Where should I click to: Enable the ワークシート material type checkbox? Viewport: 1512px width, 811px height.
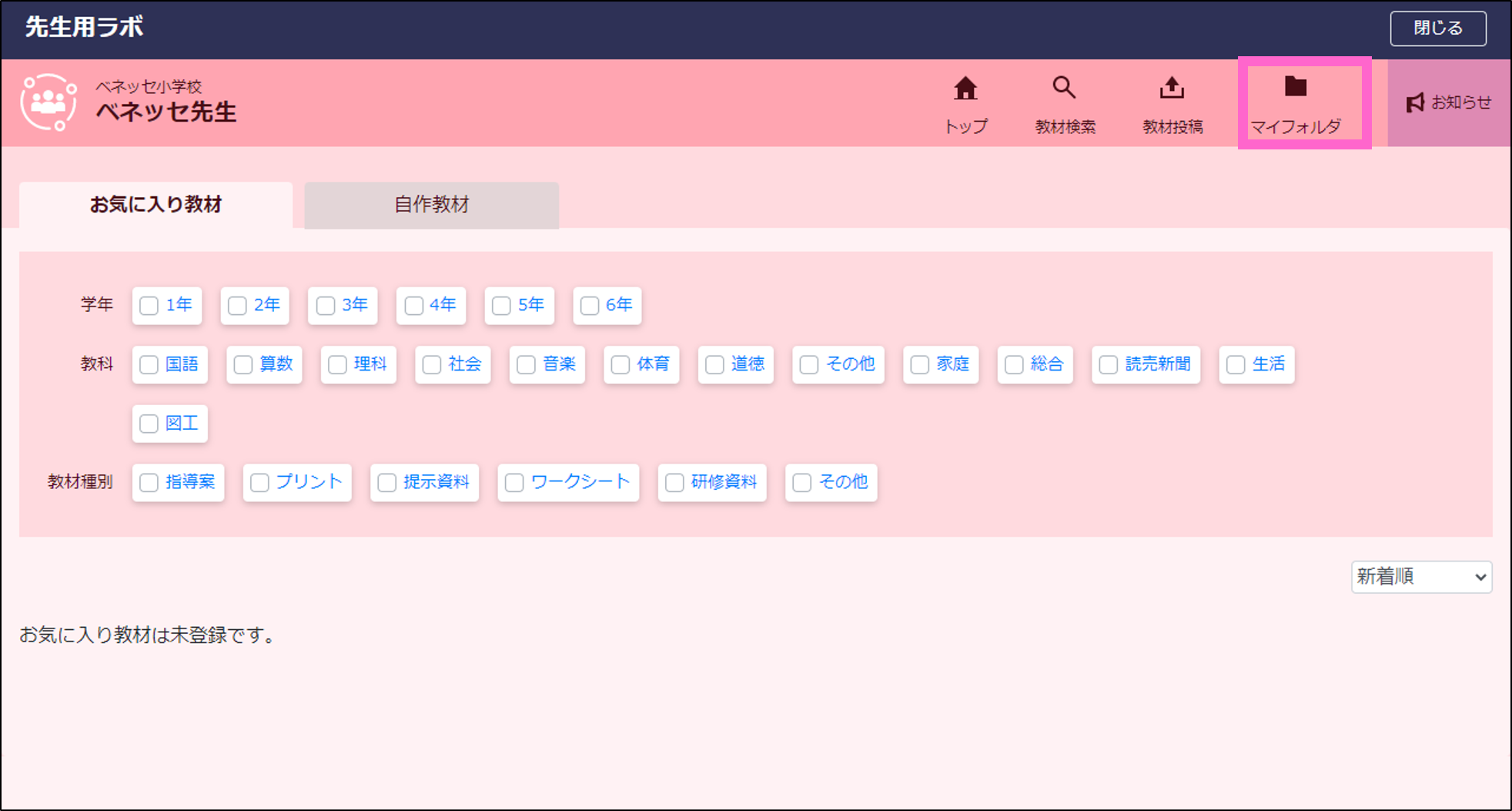pos(514,482)
